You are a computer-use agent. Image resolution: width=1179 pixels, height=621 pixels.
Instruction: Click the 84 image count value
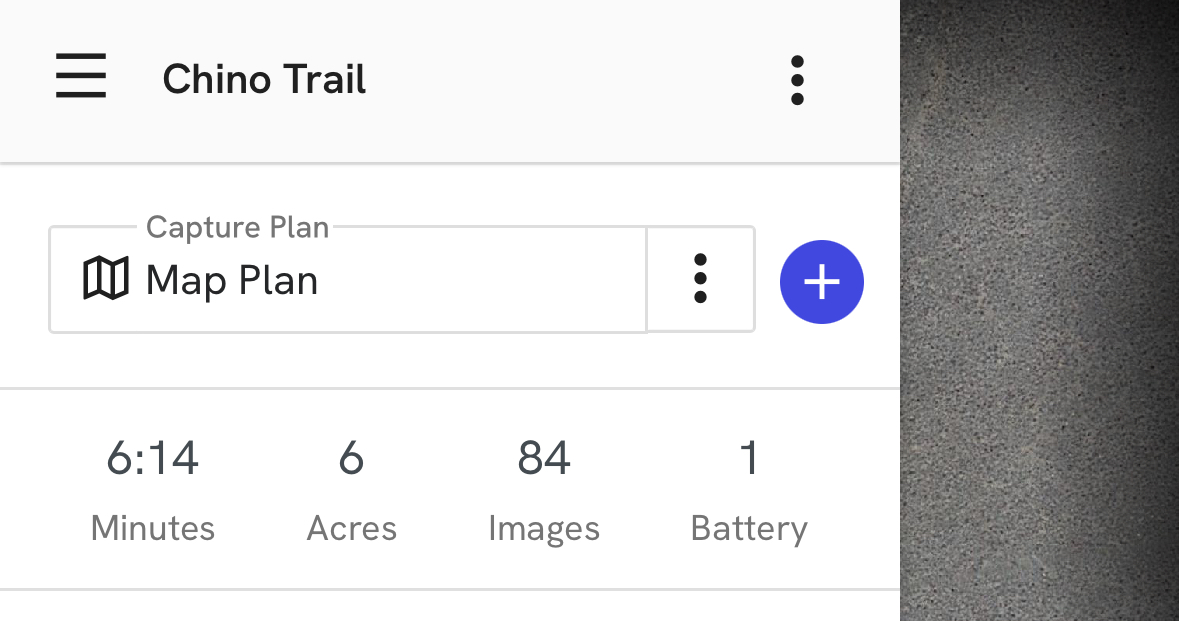pos(544,458)
